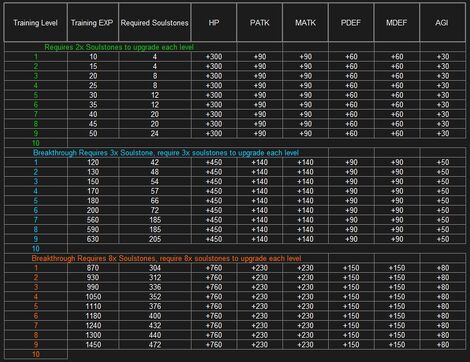The width and height of the screenshot is (470, 362).
Task: Click Training EXP value 560
Action: point(93,220)
